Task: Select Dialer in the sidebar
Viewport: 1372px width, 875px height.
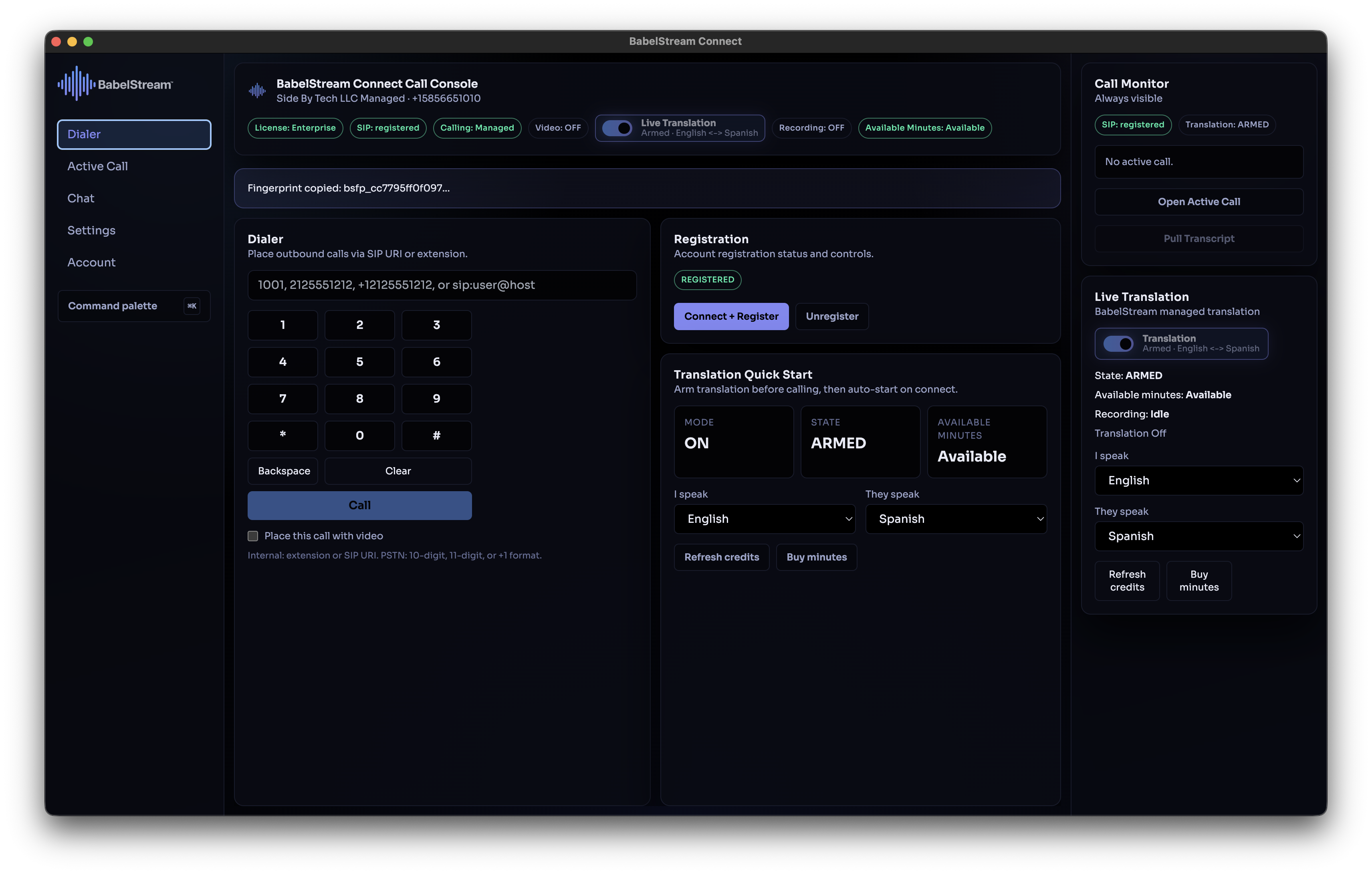Action: point(134,135)
